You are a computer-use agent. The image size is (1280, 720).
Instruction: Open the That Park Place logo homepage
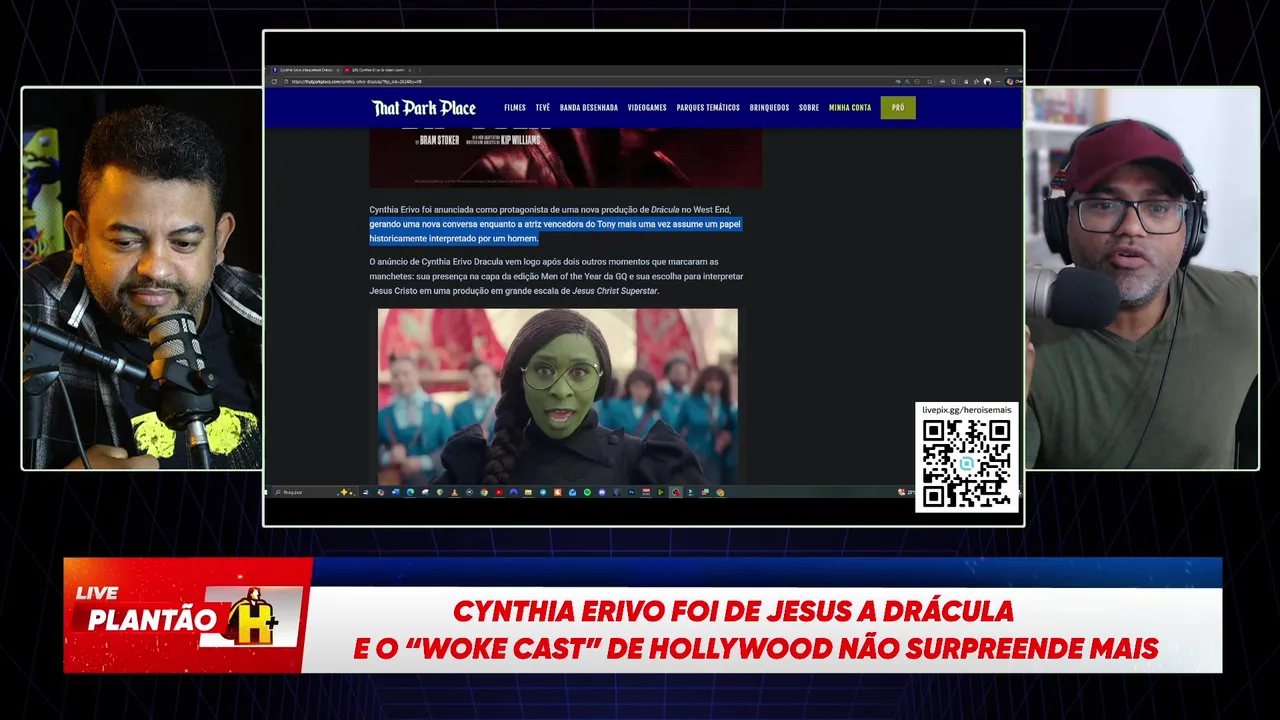click(424, 107)
